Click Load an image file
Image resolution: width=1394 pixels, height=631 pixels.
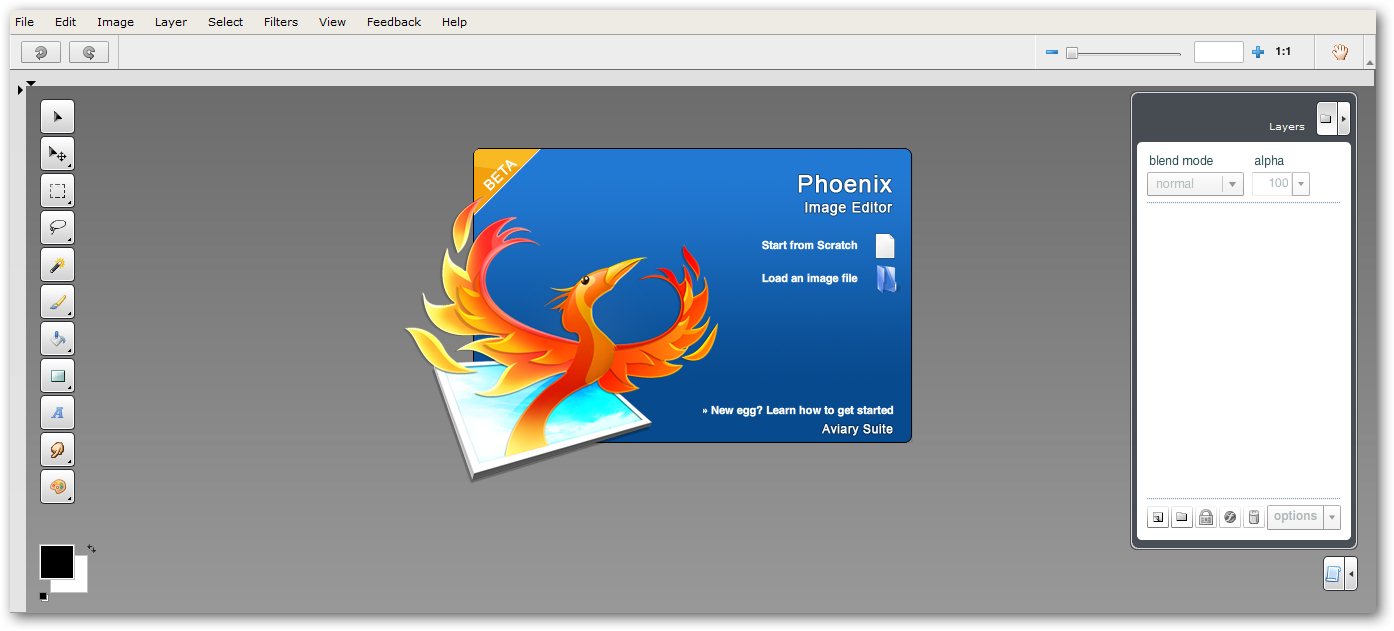(809, 279)
